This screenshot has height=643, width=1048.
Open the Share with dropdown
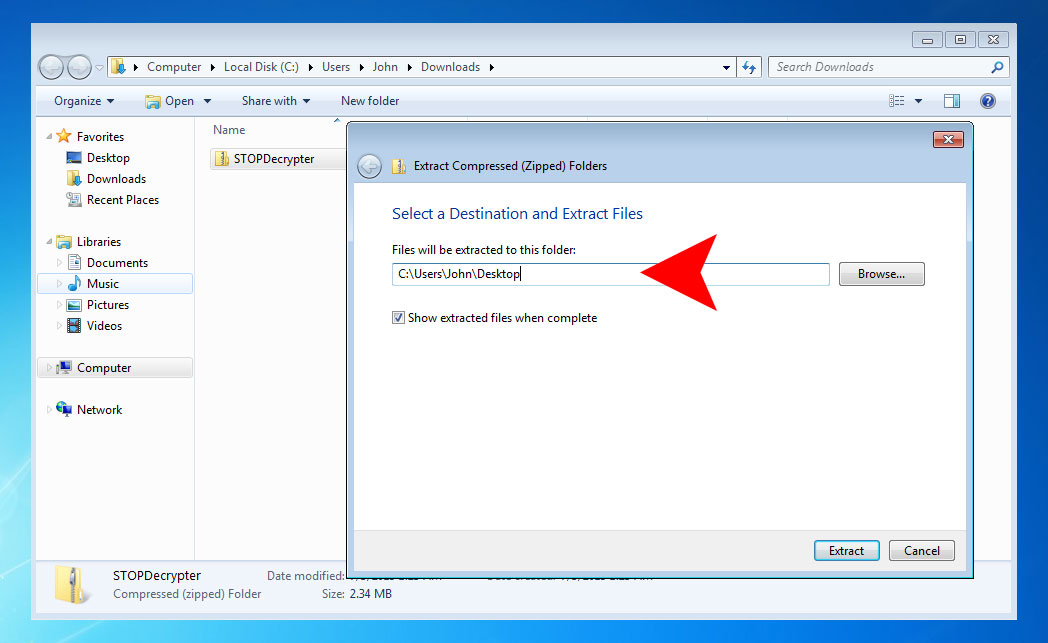(275, 101)
